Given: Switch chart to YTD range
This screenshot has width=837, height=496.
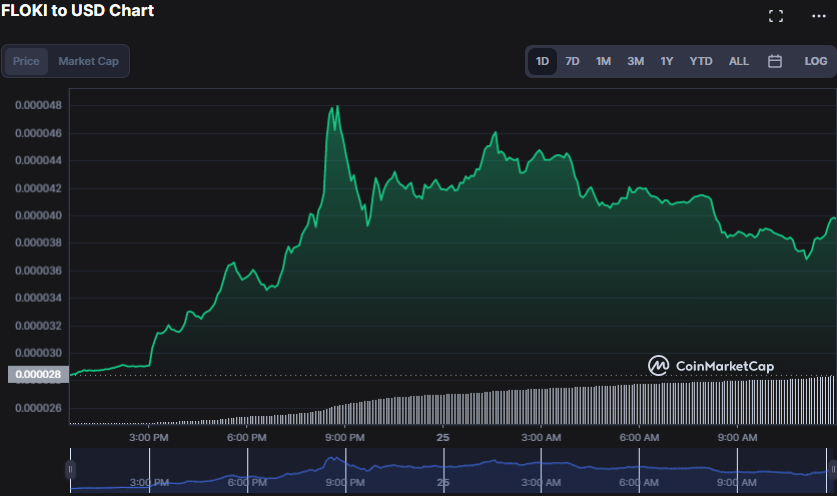Looking at the screenshot, I should [701, 61].
